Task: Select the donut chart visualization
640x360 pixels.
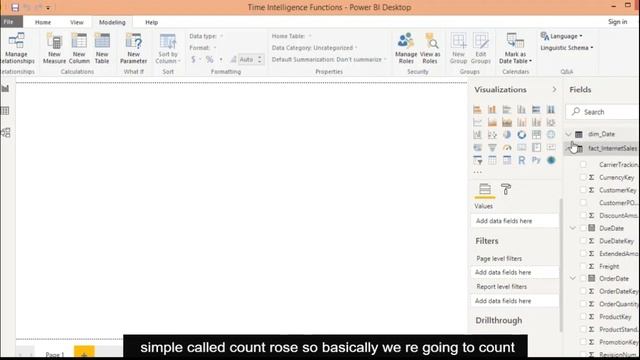Action: (522, 135)
